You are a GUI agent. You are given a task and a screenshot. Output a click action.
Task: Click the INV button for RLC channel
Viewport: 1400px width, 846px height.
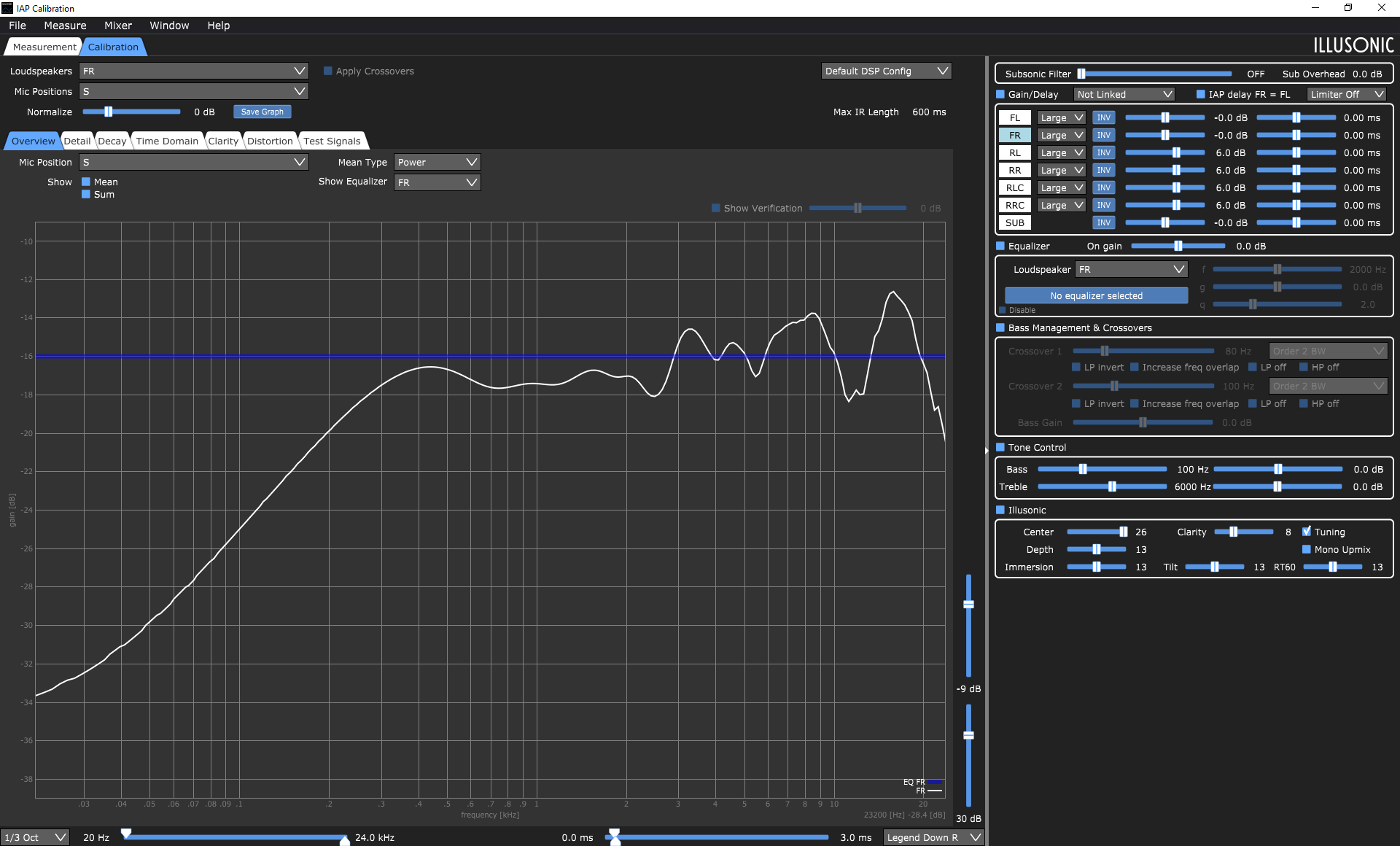click(x=1103, y=187)
